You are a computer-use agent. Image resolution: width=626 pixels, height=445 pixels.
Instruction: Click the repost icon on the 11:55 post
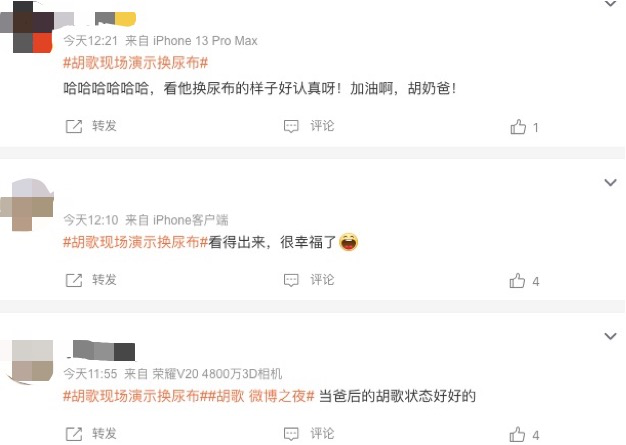pos(74,434)
